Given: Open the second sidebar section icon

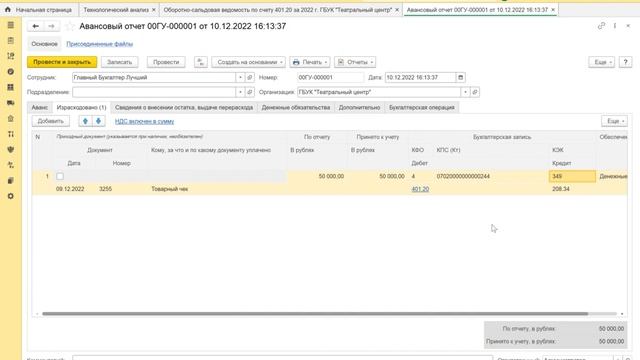Looking at the screenshot, I should point(11,40).
